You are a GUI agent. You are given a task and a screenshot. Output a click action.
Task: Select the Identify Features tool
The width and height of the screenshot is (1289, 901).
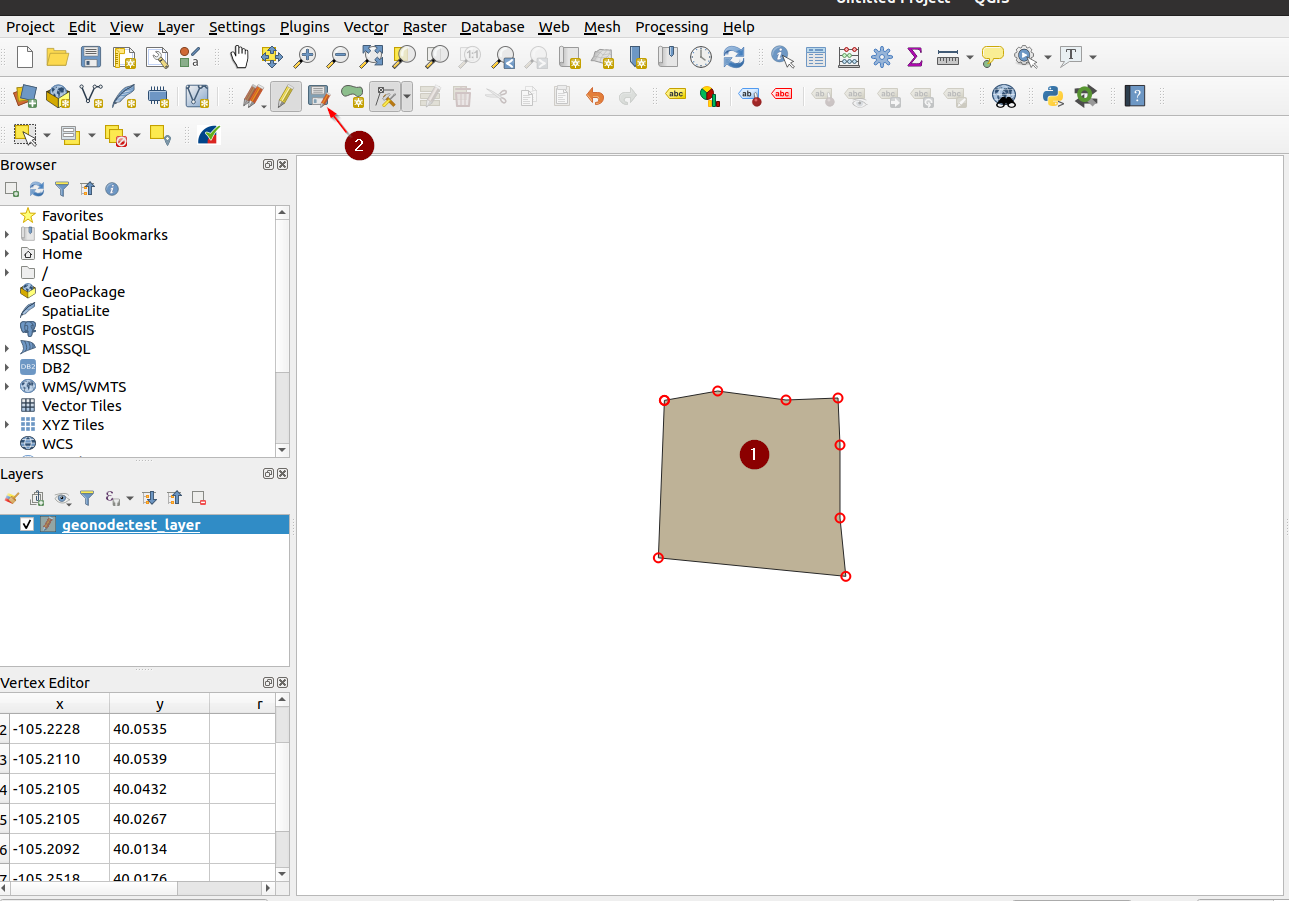783,57
